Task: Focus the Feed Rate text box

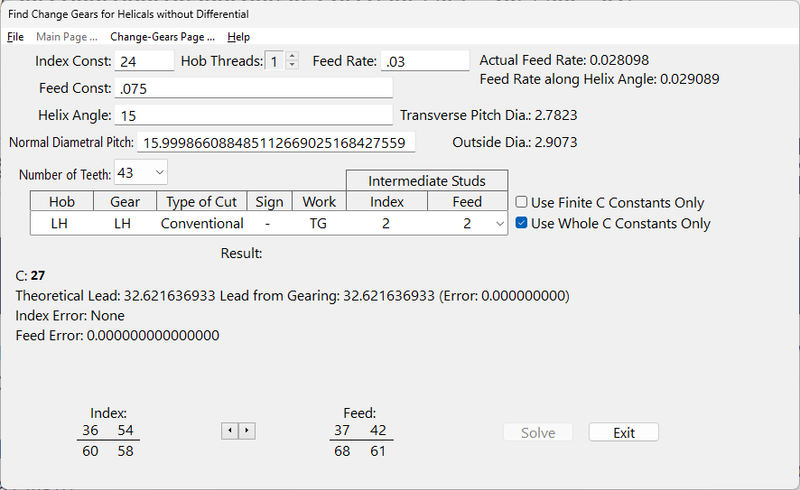Action: point(424,62)
